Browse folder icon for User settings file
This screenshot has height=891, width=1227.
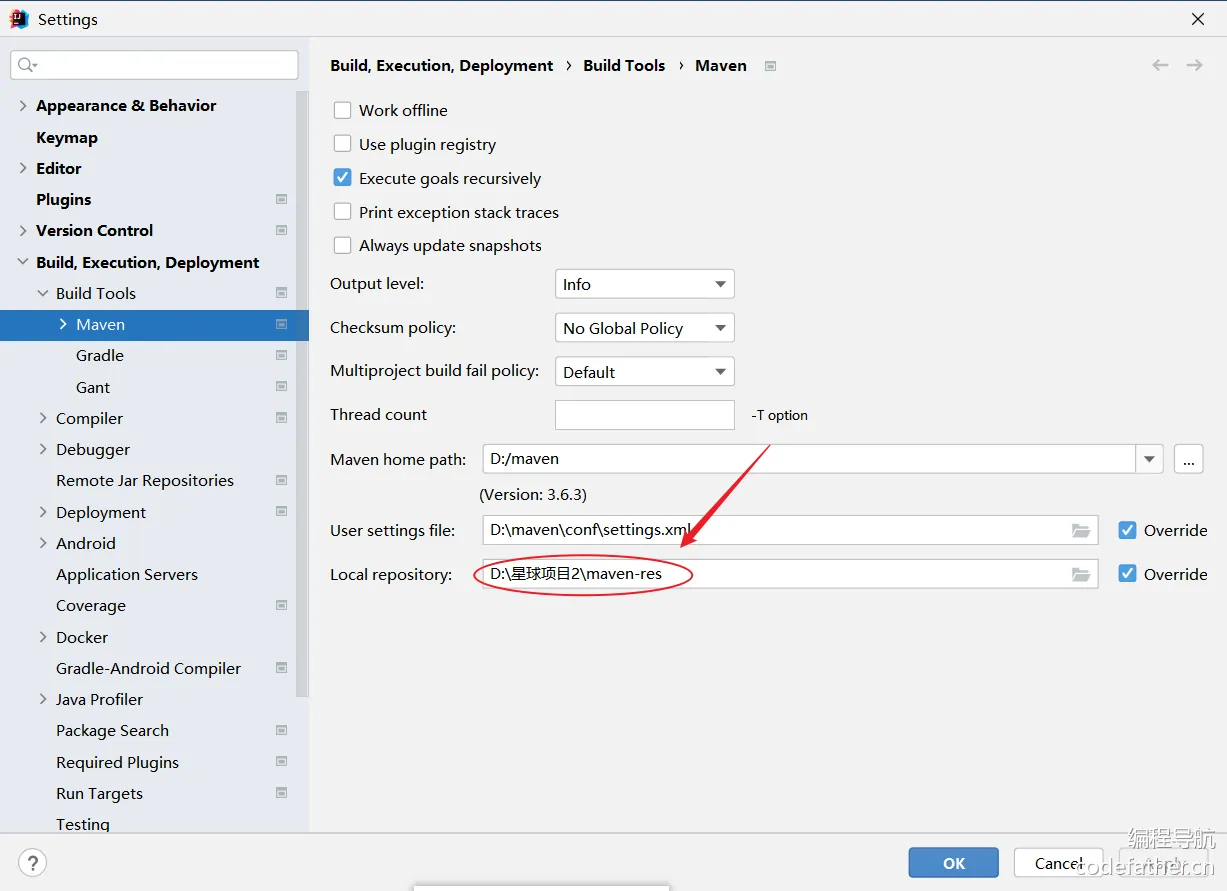[x=1081, y=531]
